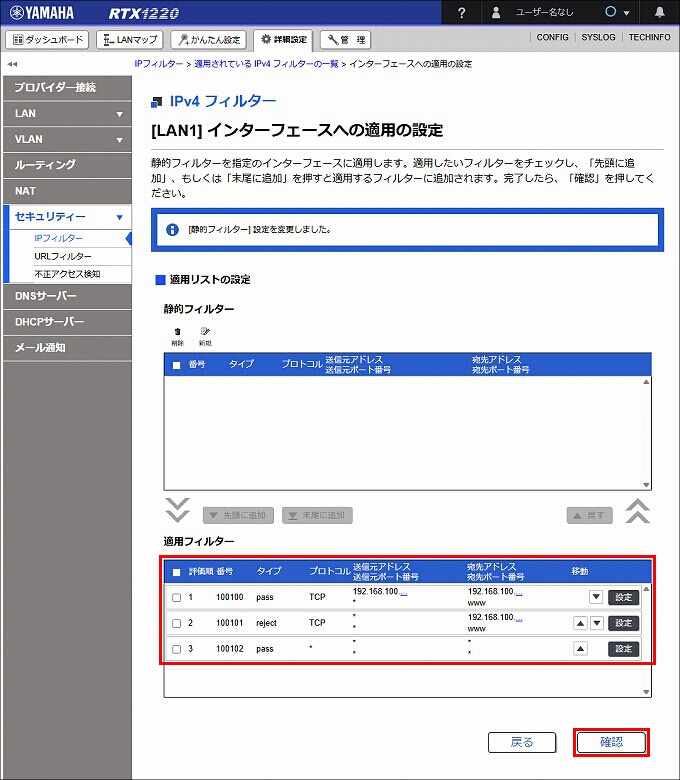The image size is (680, 780).
Task: Open メール通知 in the sidebar
Action: 67,348
